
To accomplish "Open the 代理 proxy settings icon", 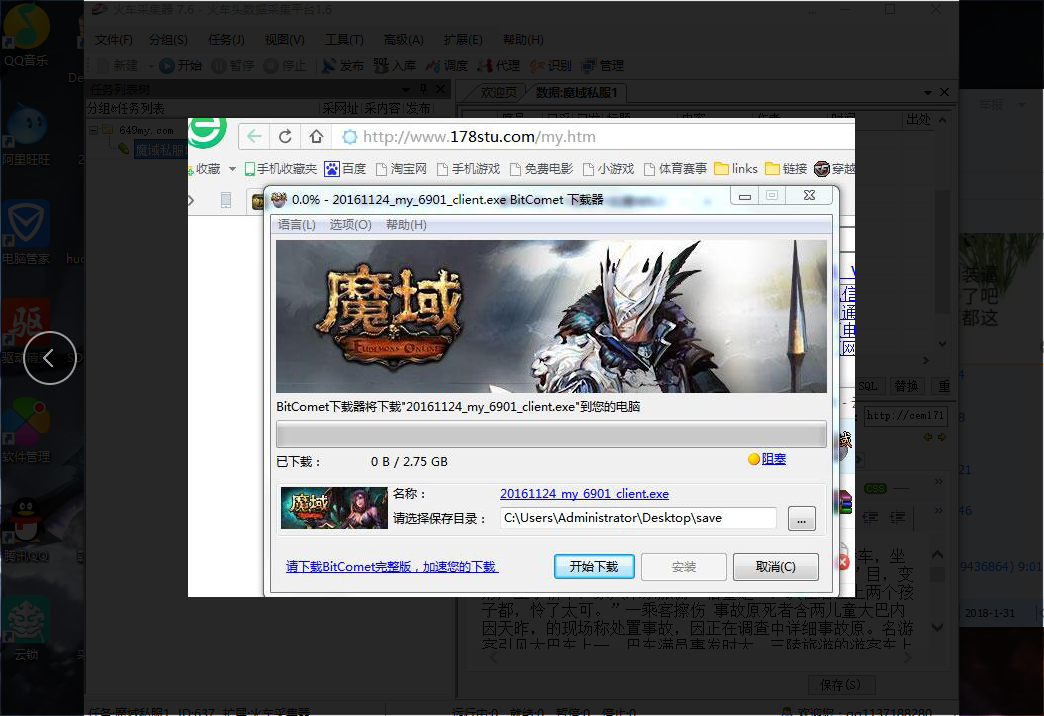I will [486, 66].
